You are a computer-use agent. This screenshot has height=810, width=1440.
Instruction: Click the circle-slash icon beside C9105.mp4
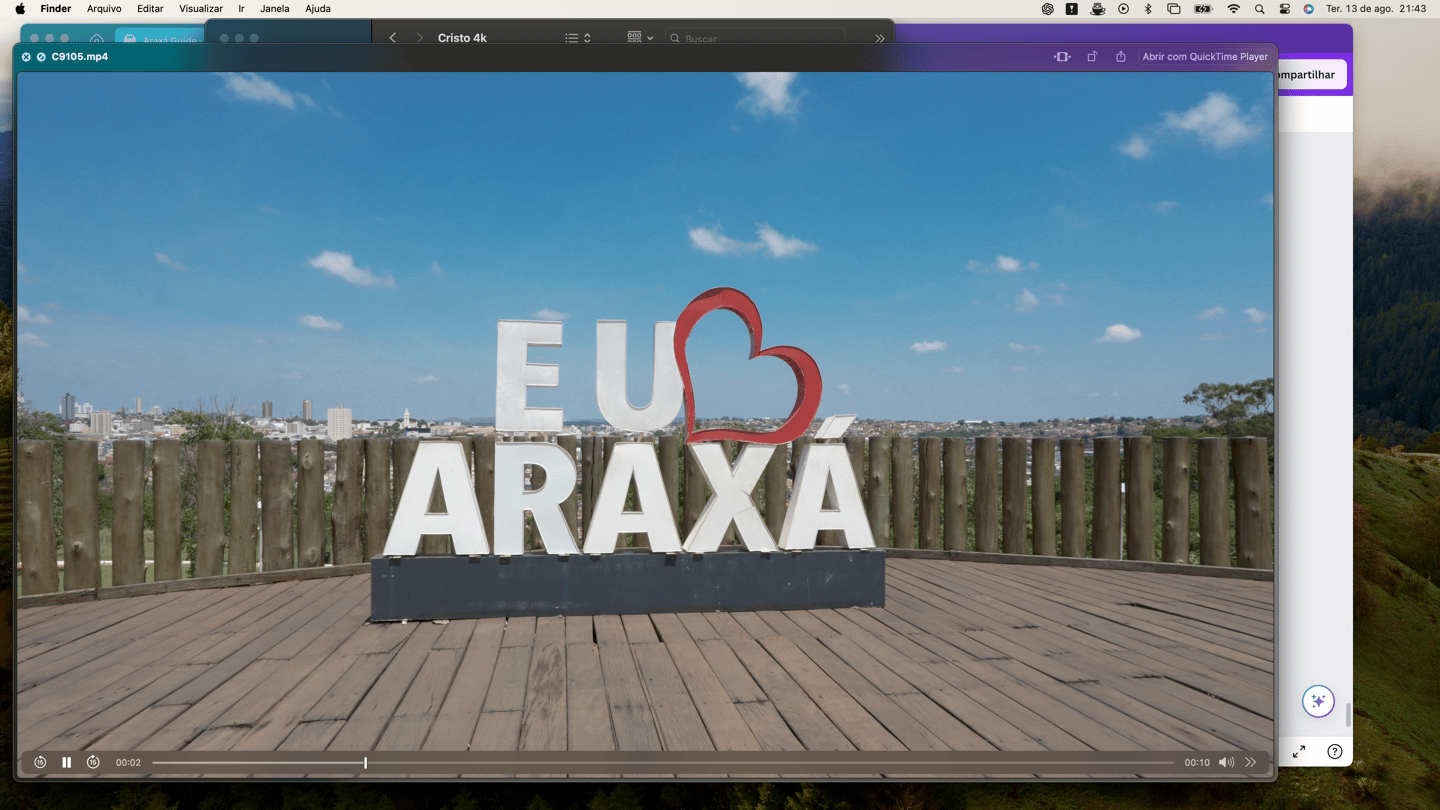[x=41, y=57]
